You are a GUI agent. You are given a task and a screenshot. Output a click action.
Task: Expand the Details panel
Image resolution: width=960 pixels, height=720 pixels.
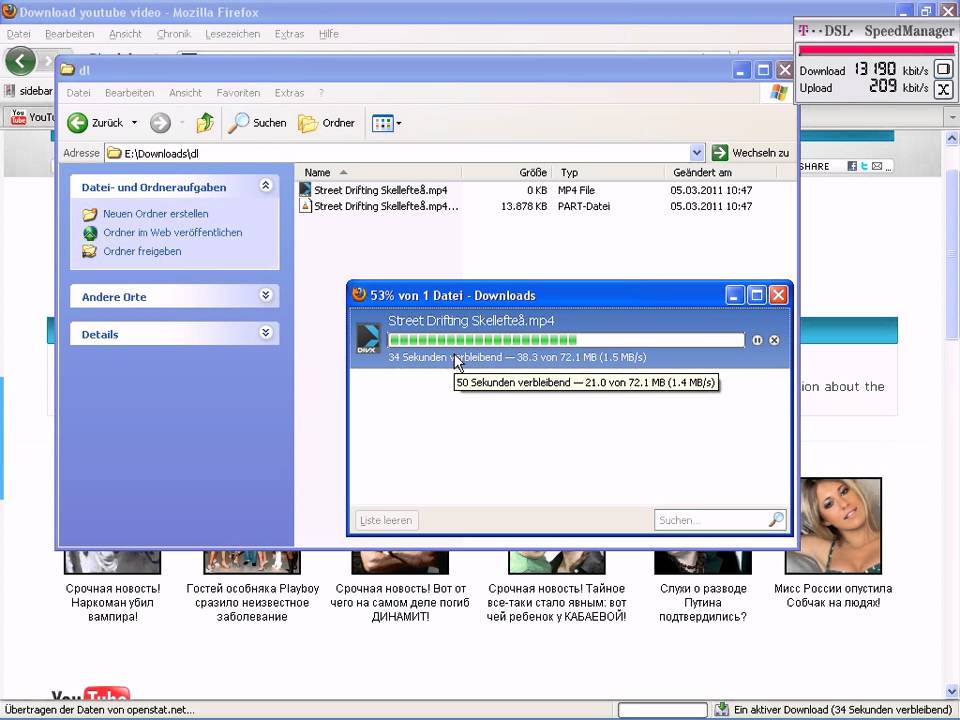pyautogui.click(x=265, y=333)
